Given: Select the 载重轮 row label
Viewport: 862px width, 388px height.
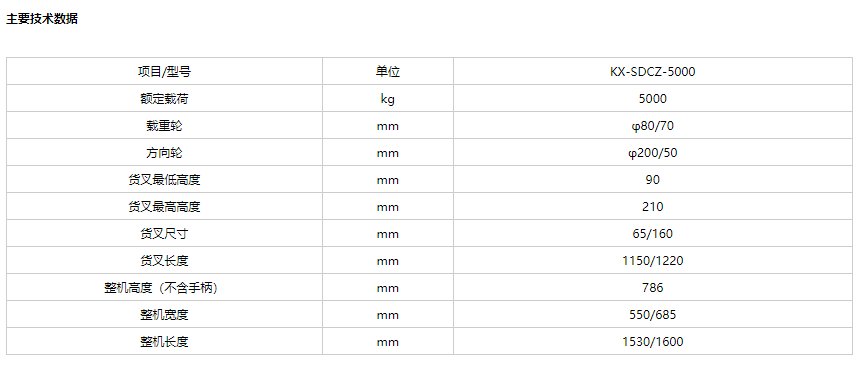Looking at the screenshot, I should 164,125.
